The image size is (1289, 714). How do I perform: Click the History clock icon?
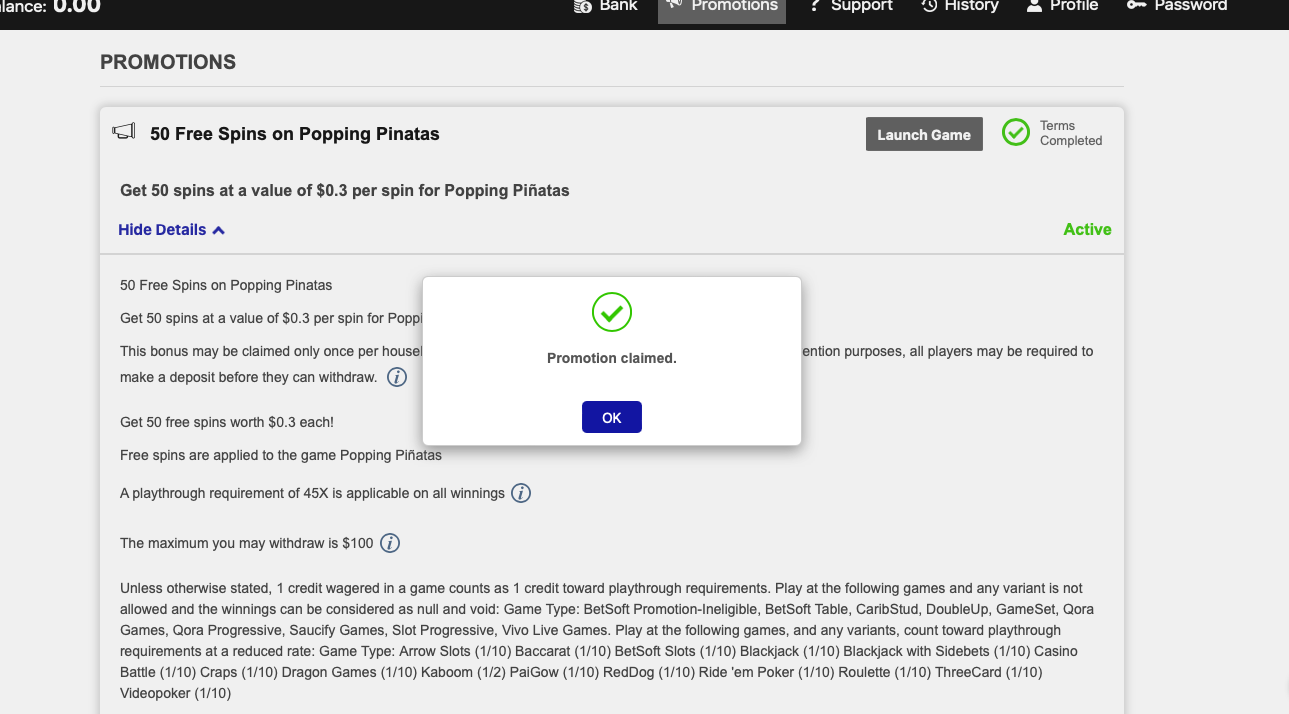point(929,6)
